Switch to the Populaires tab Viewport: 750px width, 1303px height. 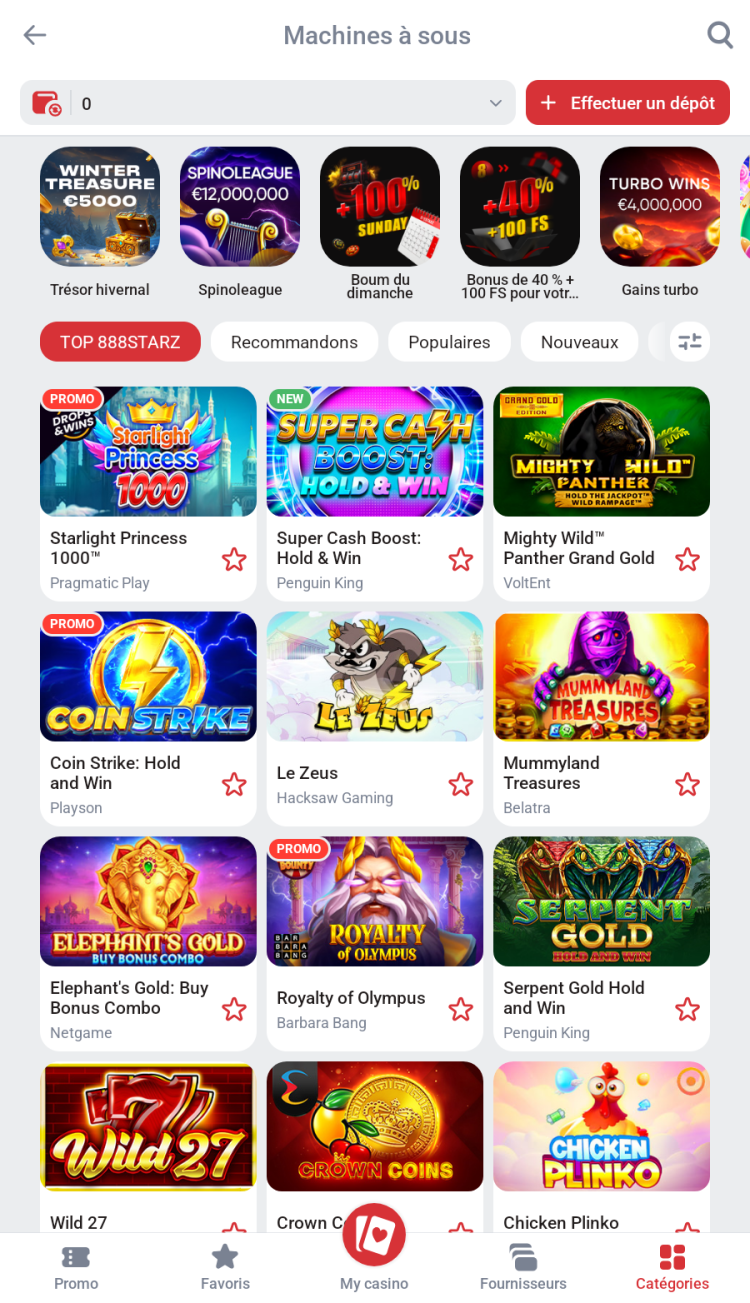click(449, 342)
